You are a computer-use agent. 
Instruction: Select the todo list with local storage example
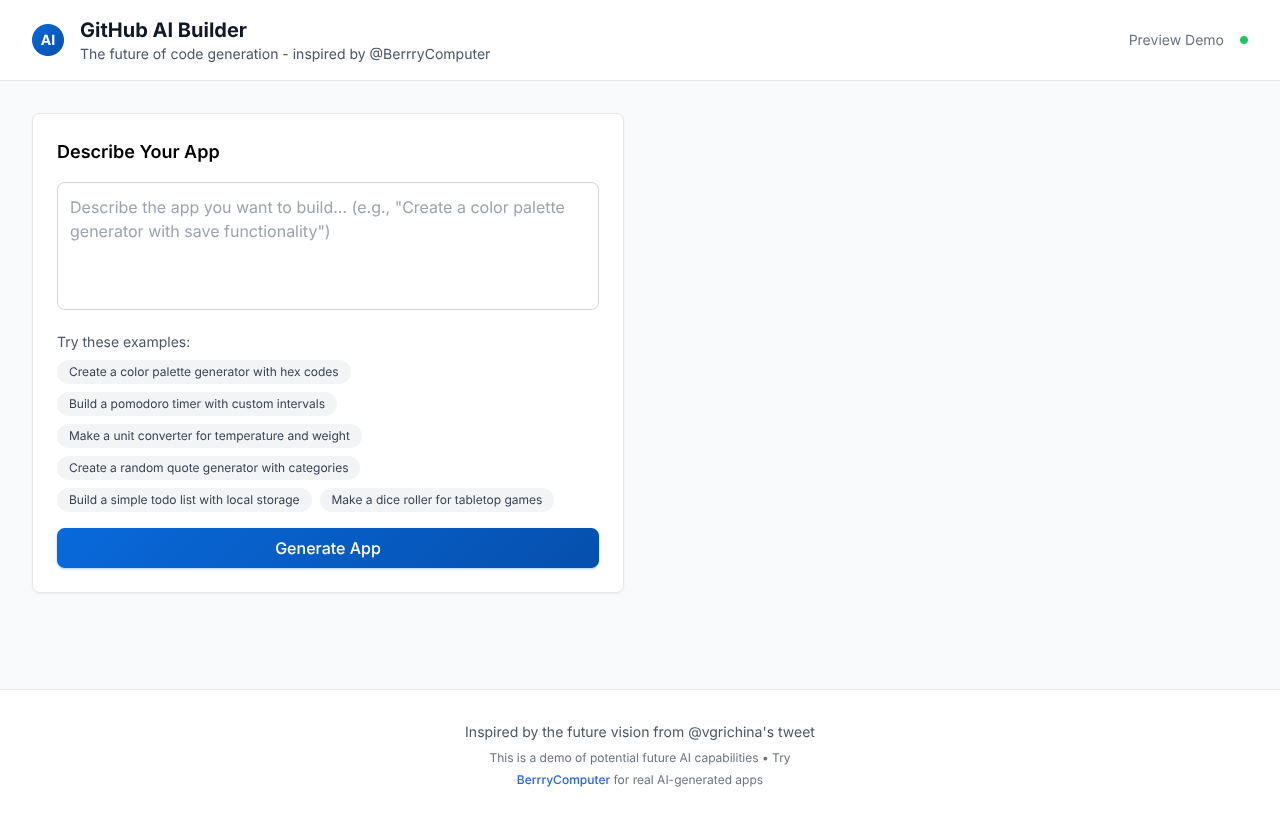pos(184,500)
